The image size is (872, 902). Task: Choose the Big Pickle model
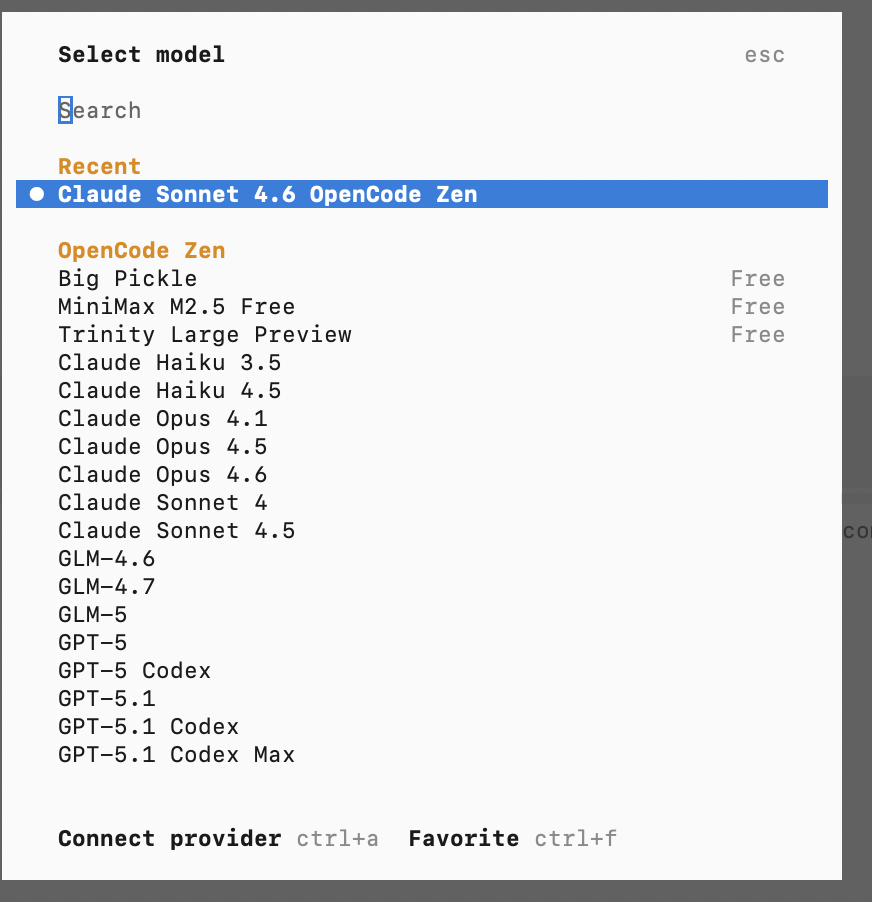[128, 278]
